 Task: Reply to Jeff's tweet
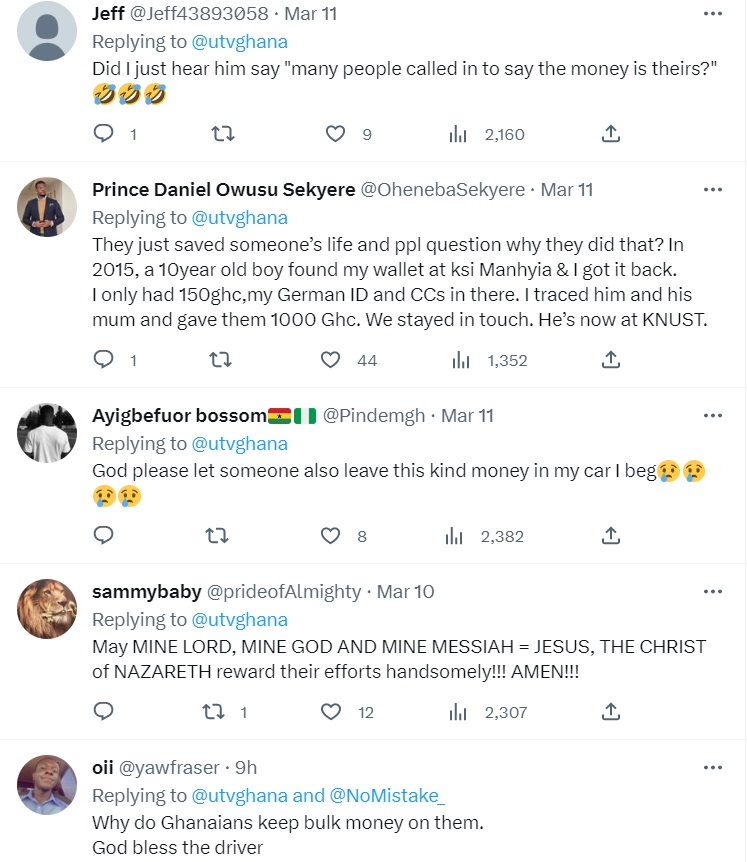[104, 134]
